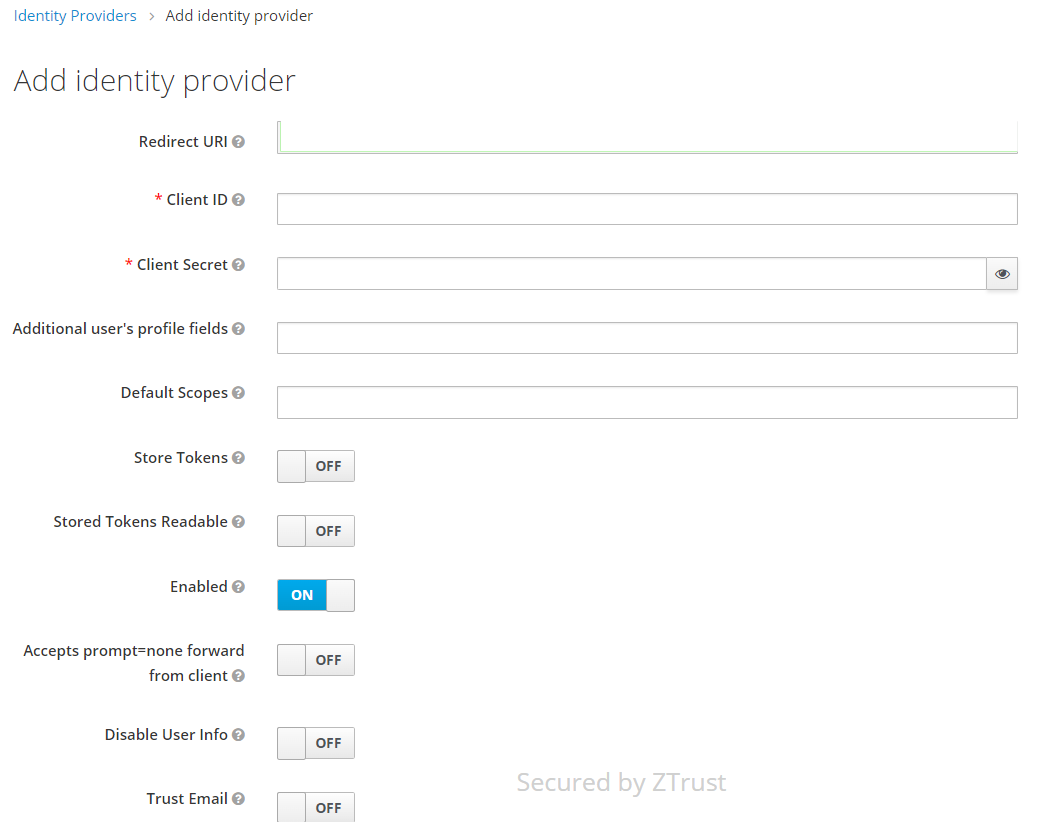Click help icon beside Store Tokens
1051x822 pixels.
coord(238,458)
